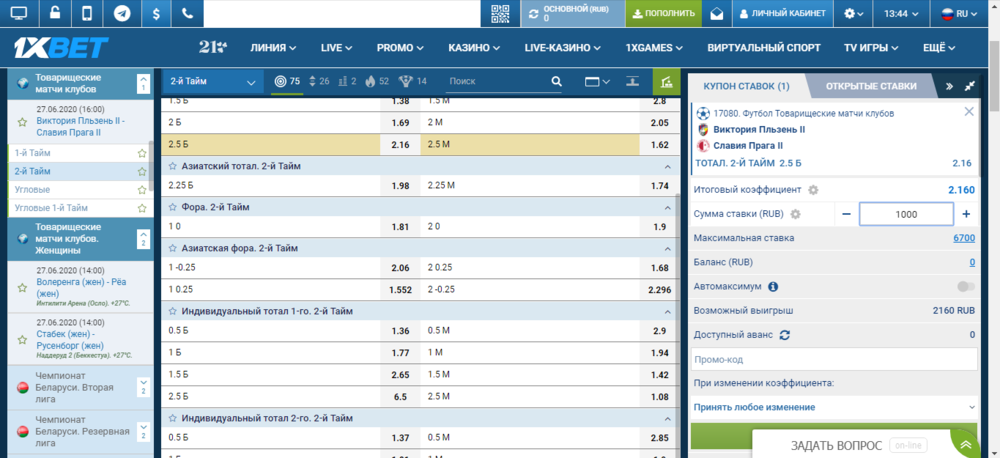The height and width of the screenshot is (458, 1000).
Task: Select the target icon filter with 75
Action: pos(287,82)
